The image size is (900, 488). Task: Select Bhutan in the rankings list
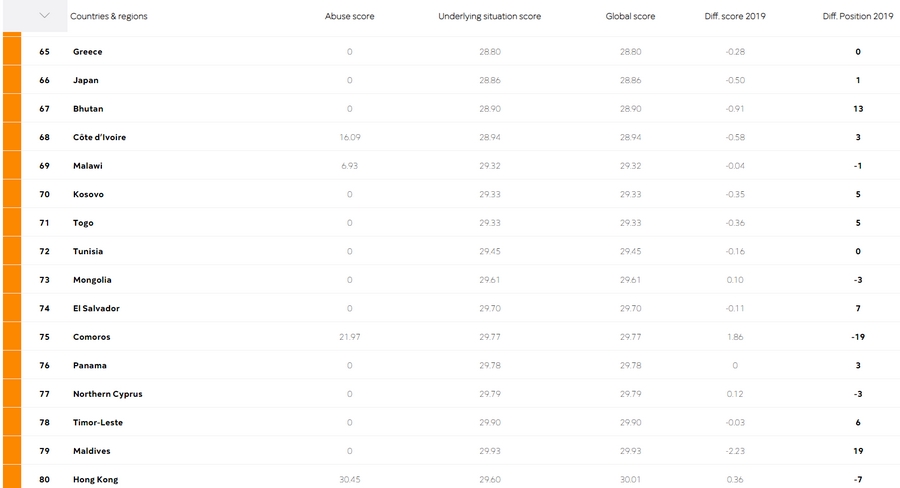[x=88, y=109]
